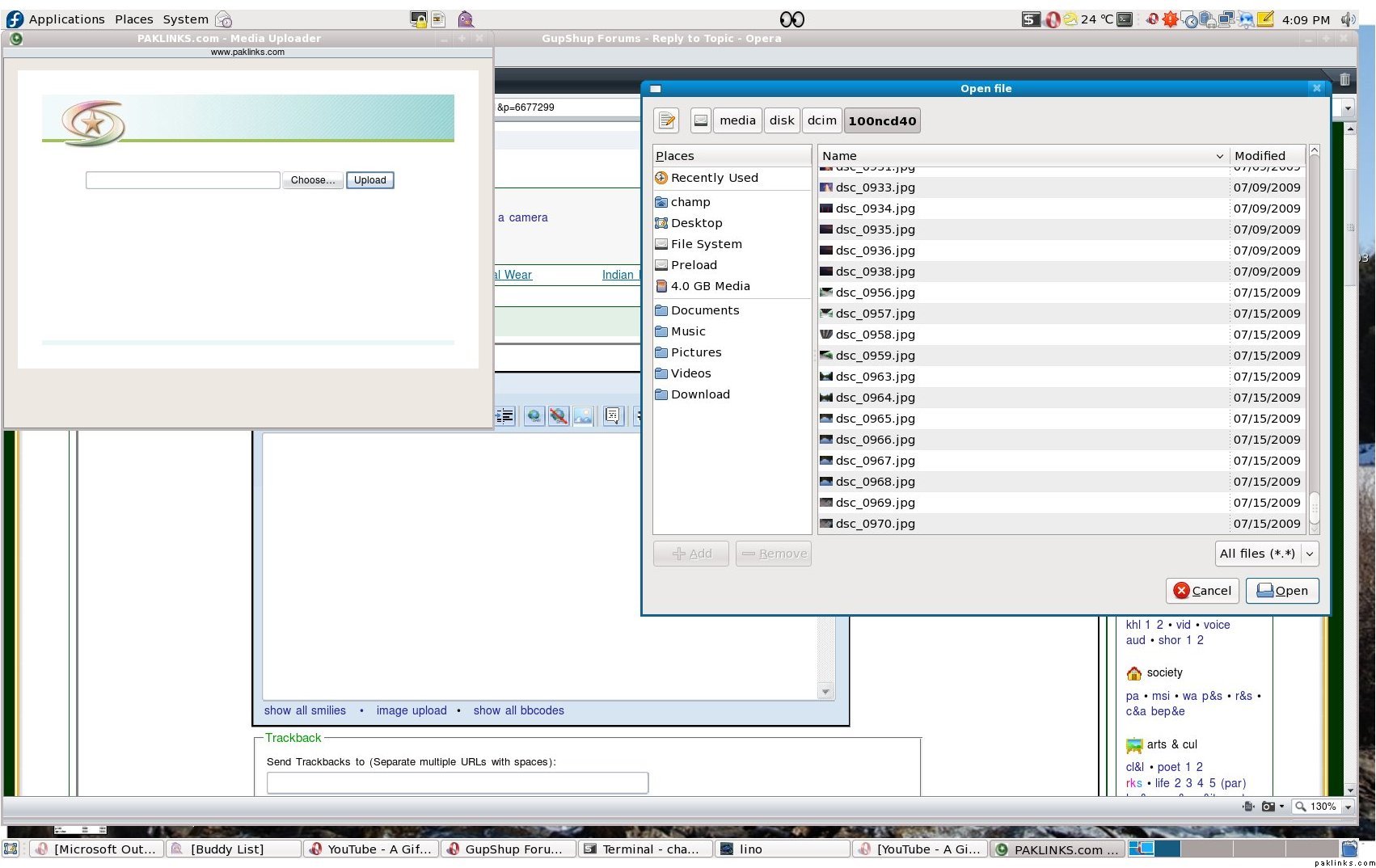Click the remove link icon

tap(558, 416)
